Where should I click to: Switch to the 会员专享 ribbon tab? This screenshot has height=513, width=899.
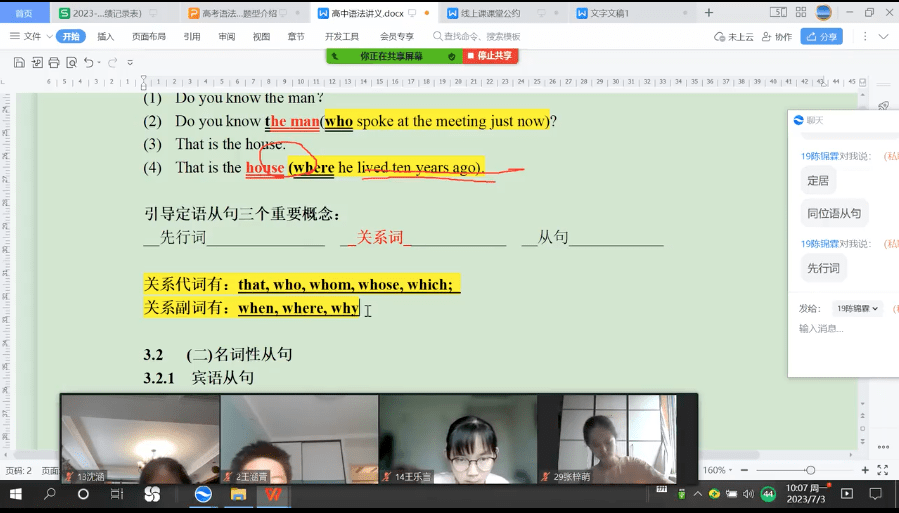point(397,36)
